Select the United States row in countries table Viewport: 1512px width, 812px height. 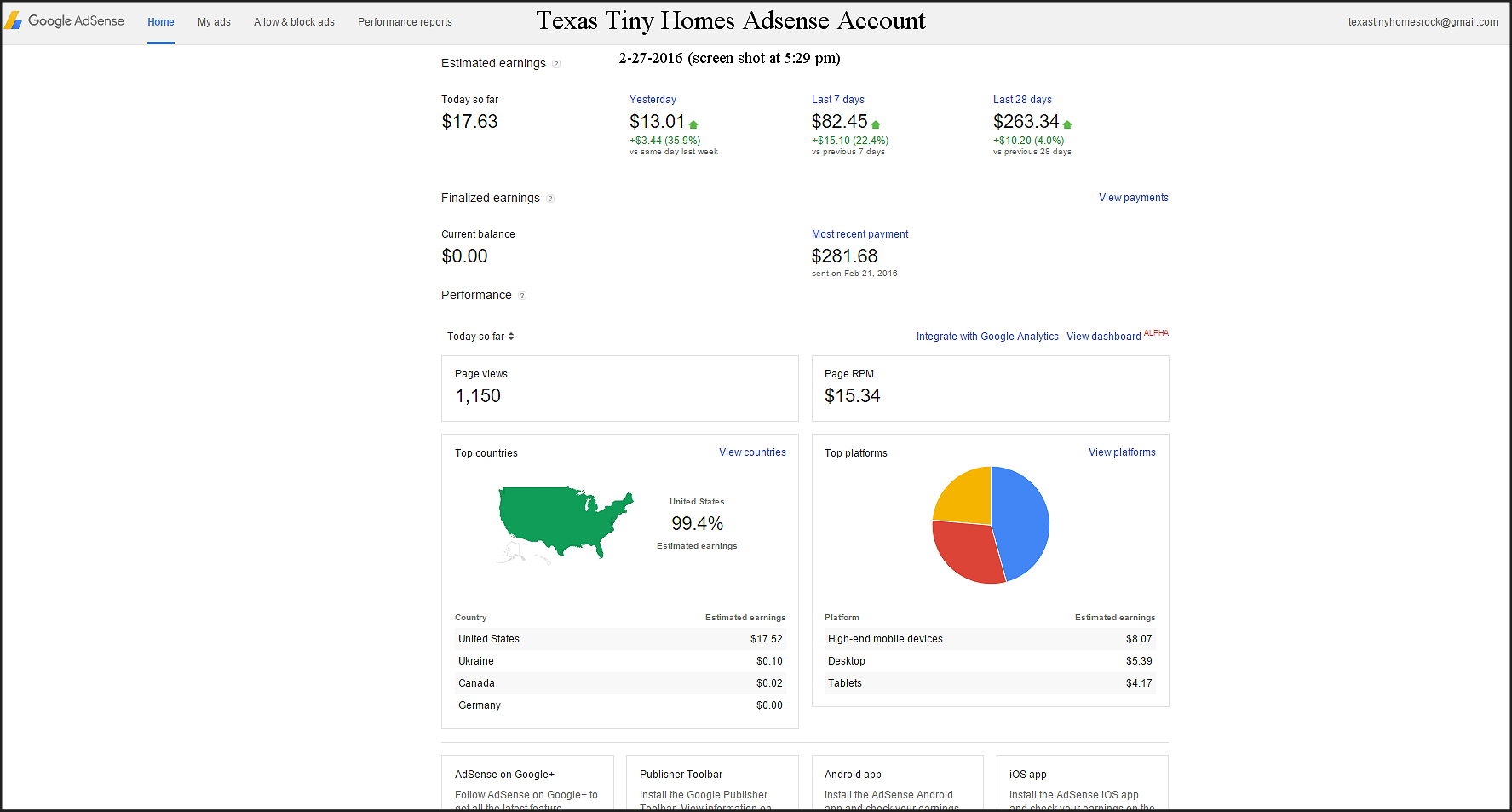pos(619,639)
